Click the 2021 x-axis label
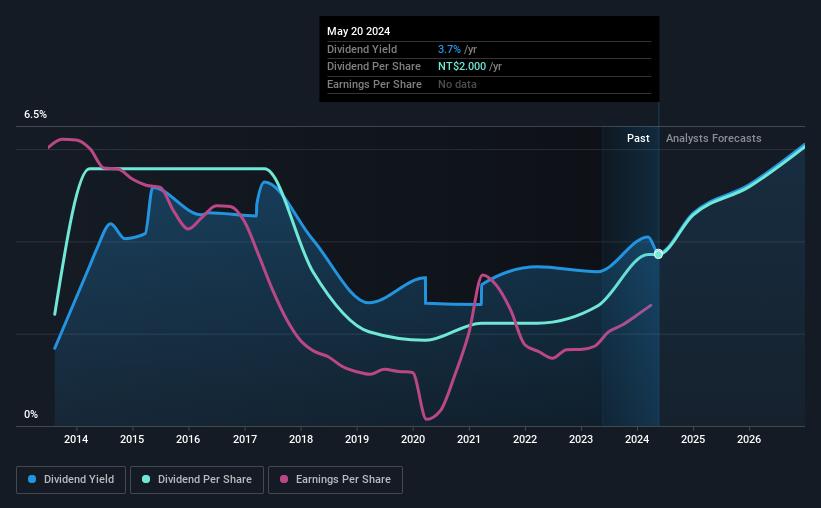This screenshot has width=821, height=508. click(x=469, y=439)
